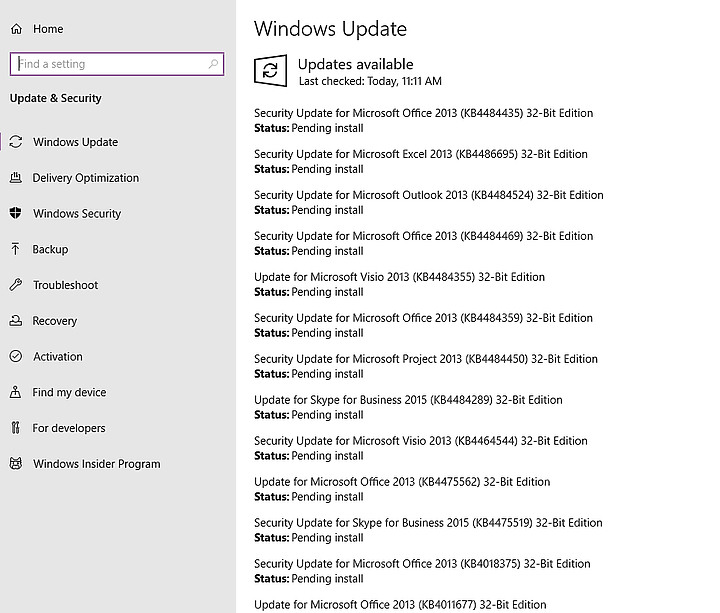Viewport: 720px width, 613px height.
Task: Click the large Updates available refresh icon
Action: point(270,71)
